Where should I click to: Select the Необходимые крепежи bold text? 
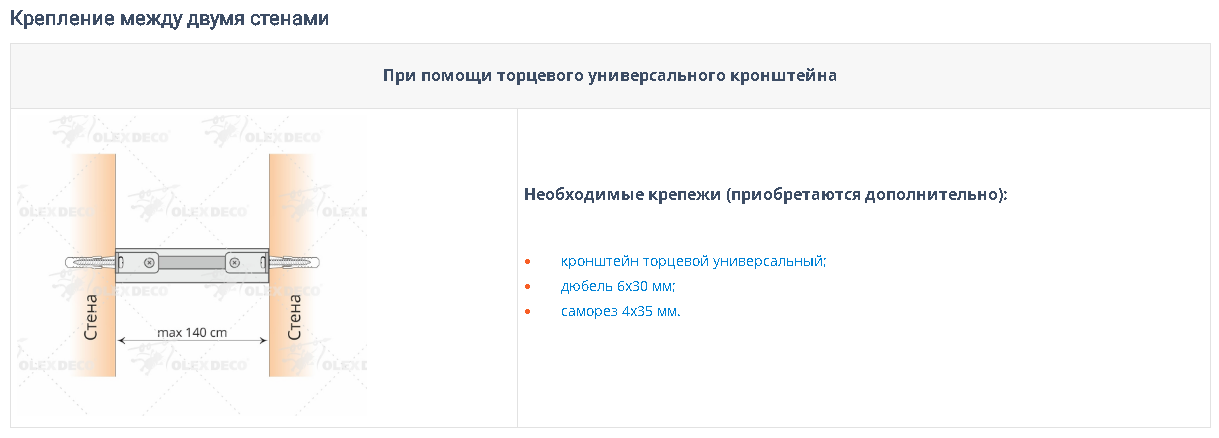(766, 194)
